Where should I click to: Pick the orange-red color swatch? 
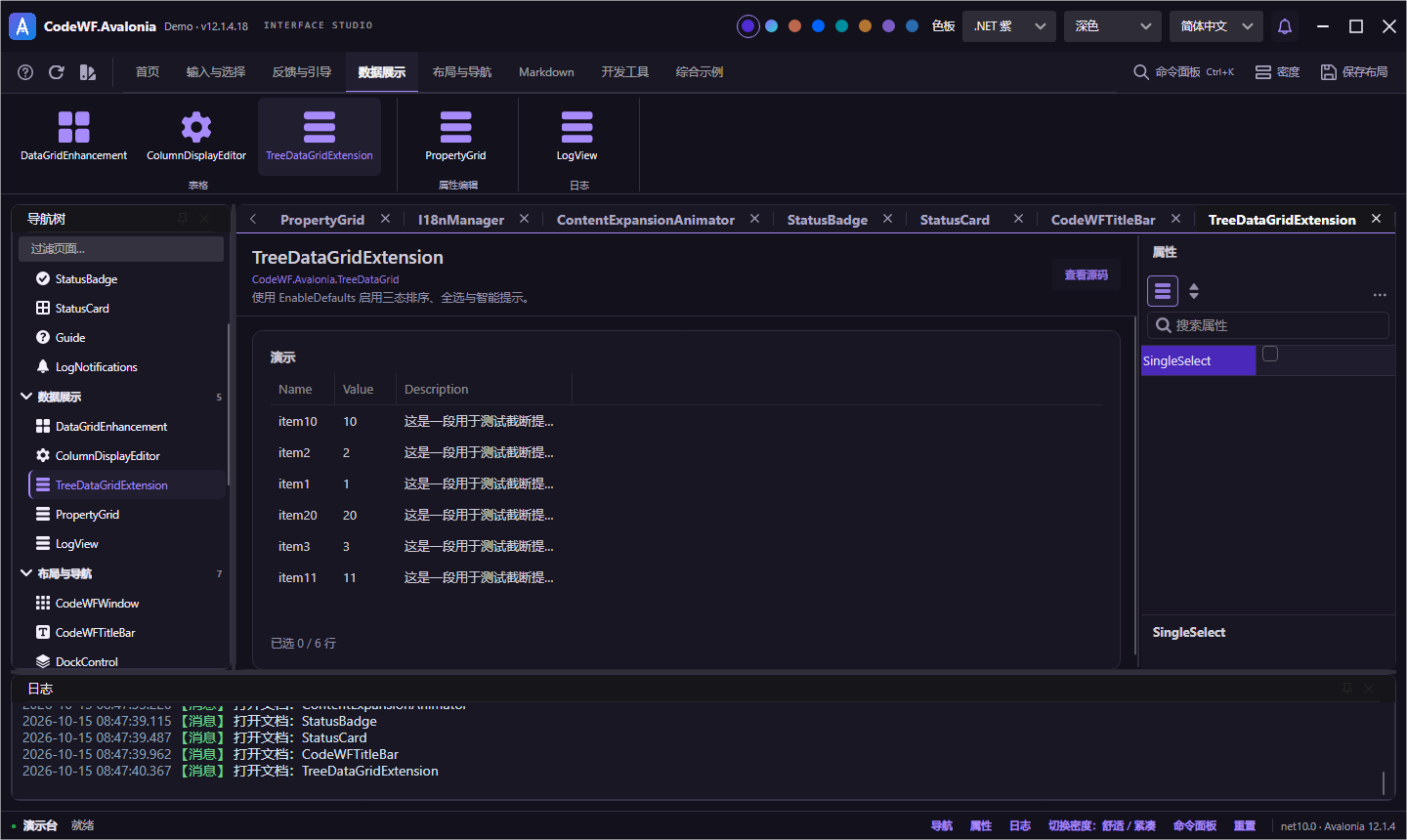794,26
